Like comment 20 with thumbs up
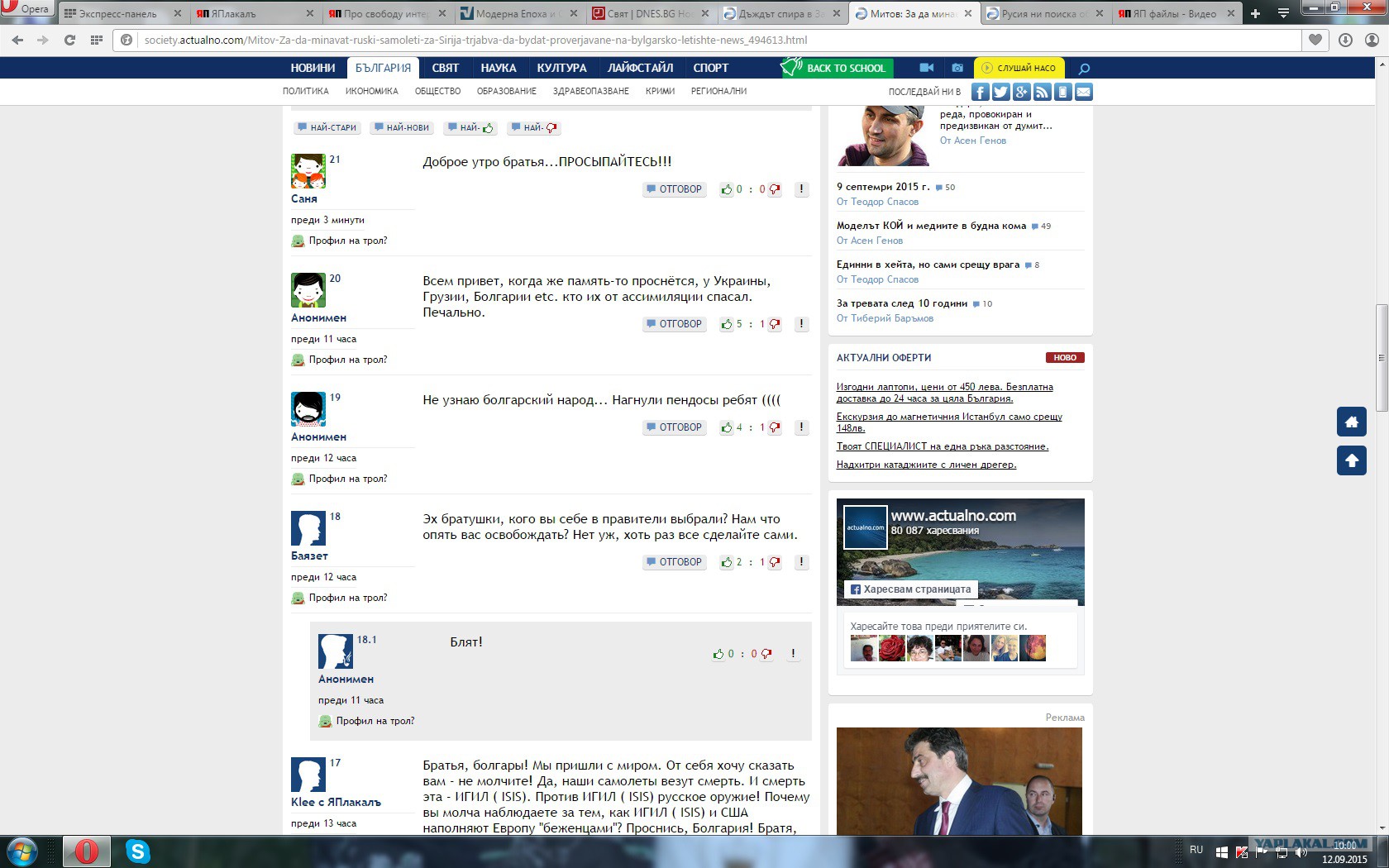1389x868 pixels. (x=727, y=325)
